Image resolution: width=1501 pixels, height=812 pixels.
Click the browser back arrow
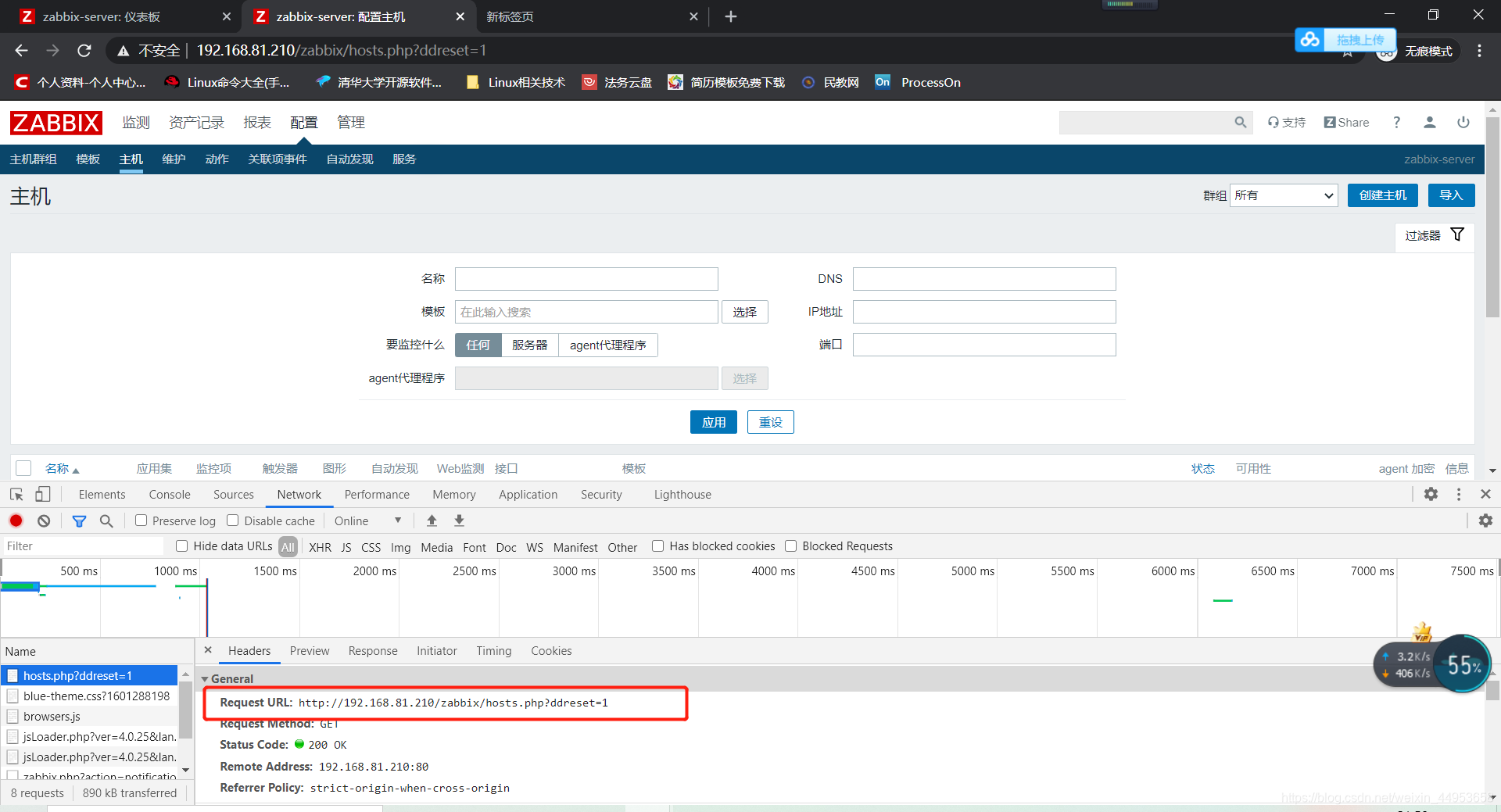21,51
